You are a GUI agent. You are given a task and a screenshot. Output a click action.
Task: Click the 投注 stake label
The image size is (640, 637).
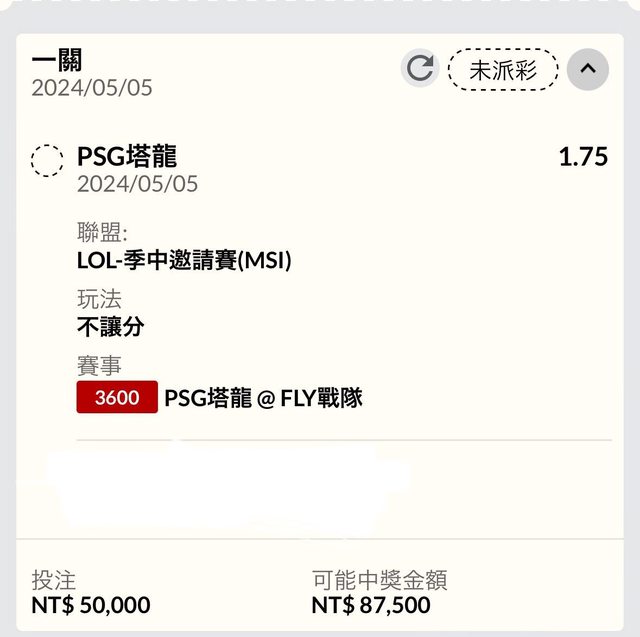[x=54, y=580]
